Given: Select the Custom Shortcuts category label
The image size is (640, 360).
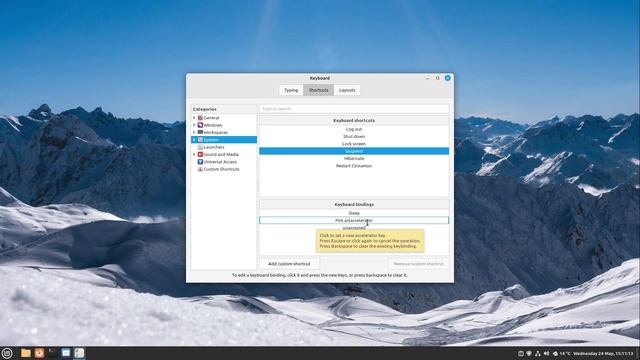Looking at the screenshot, I should click(x=221, y=169).
